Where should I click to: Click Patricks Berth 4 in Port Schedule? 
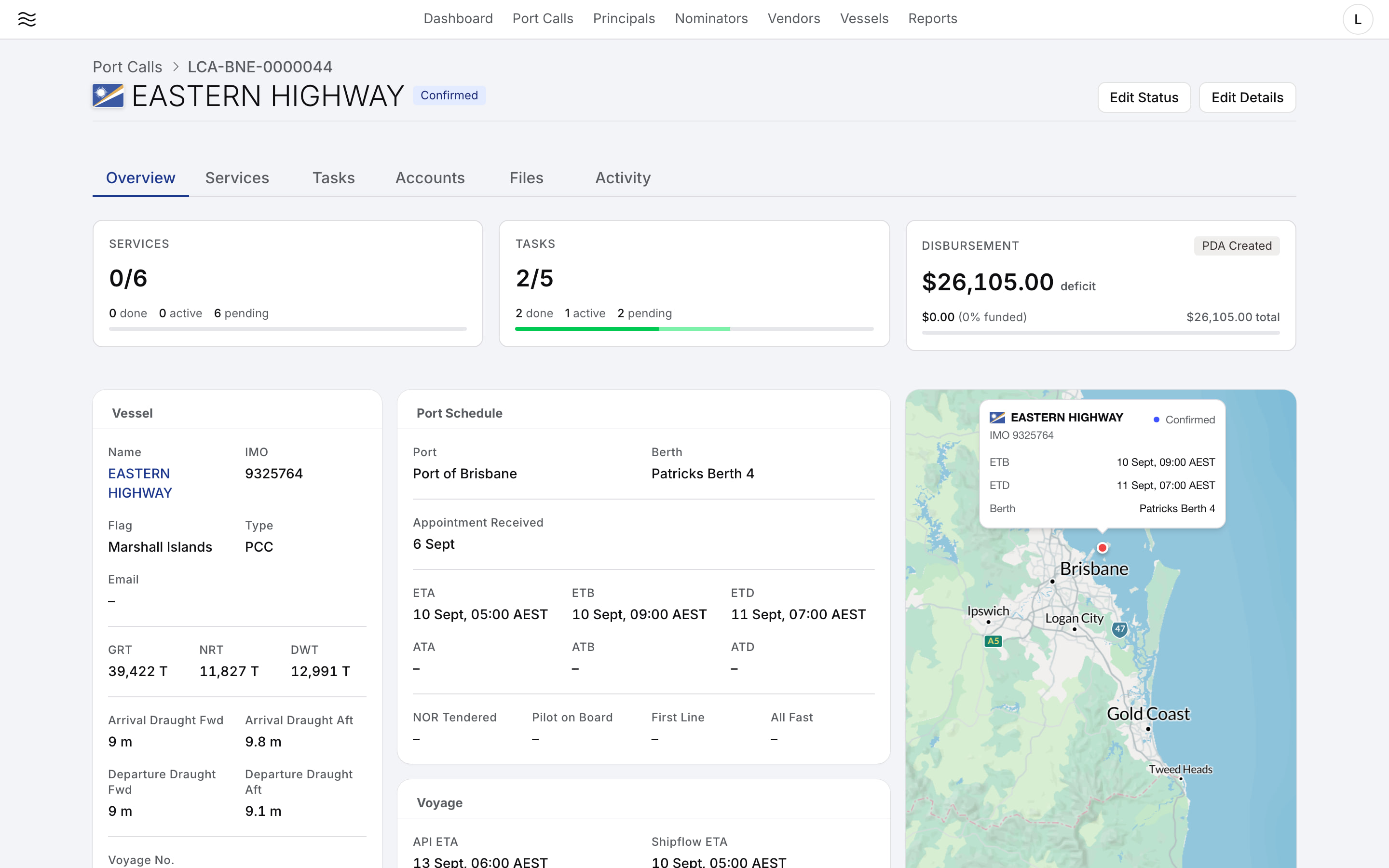tap(703, 474)
